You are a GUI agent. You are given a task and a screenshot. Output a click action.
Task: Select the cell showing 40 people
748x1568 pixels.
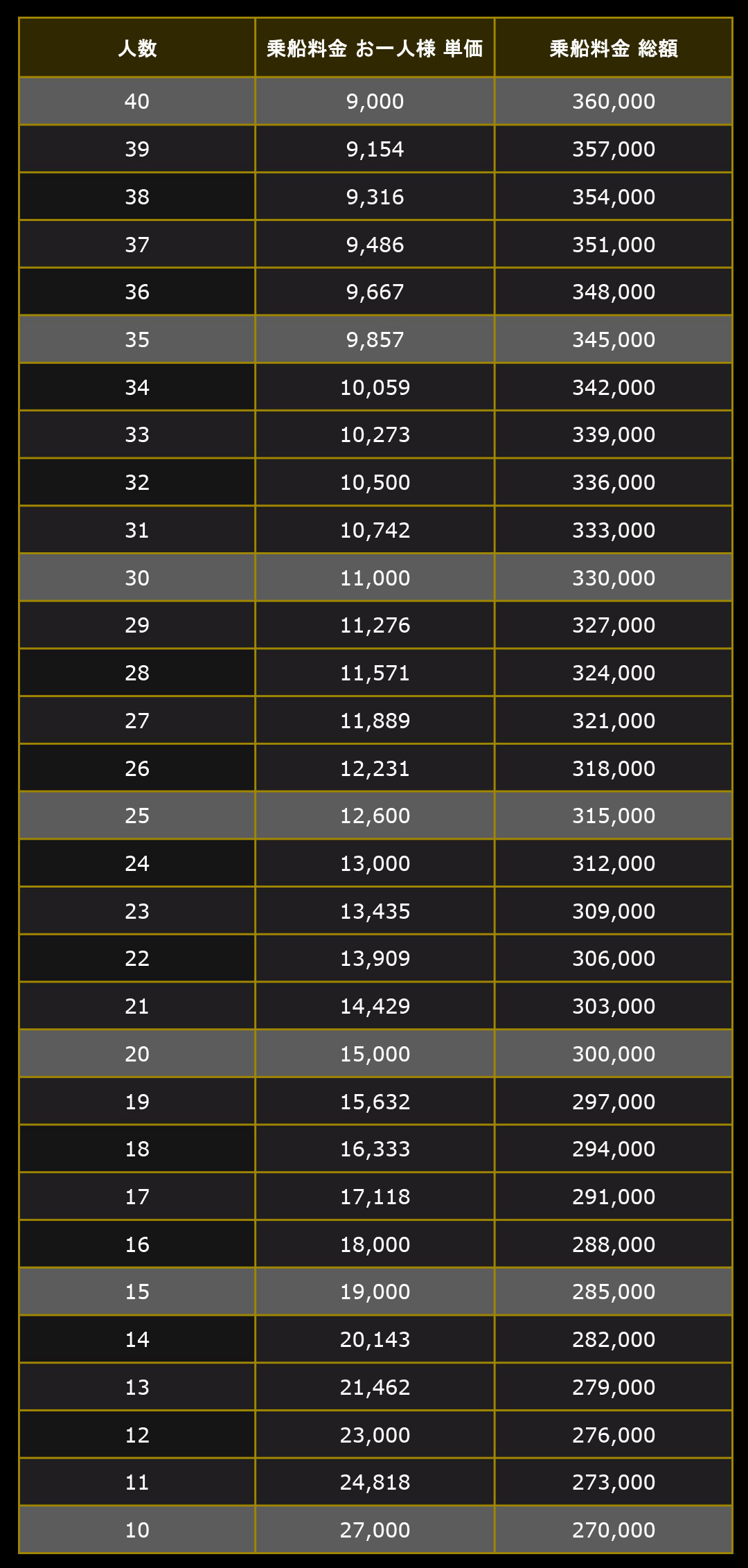(137, 102)
